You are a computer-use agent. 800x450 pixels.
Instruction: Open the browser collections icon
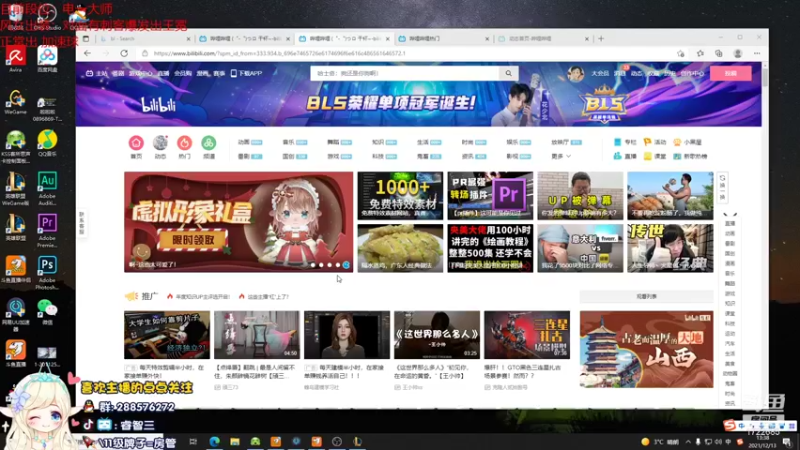(718, 53)
